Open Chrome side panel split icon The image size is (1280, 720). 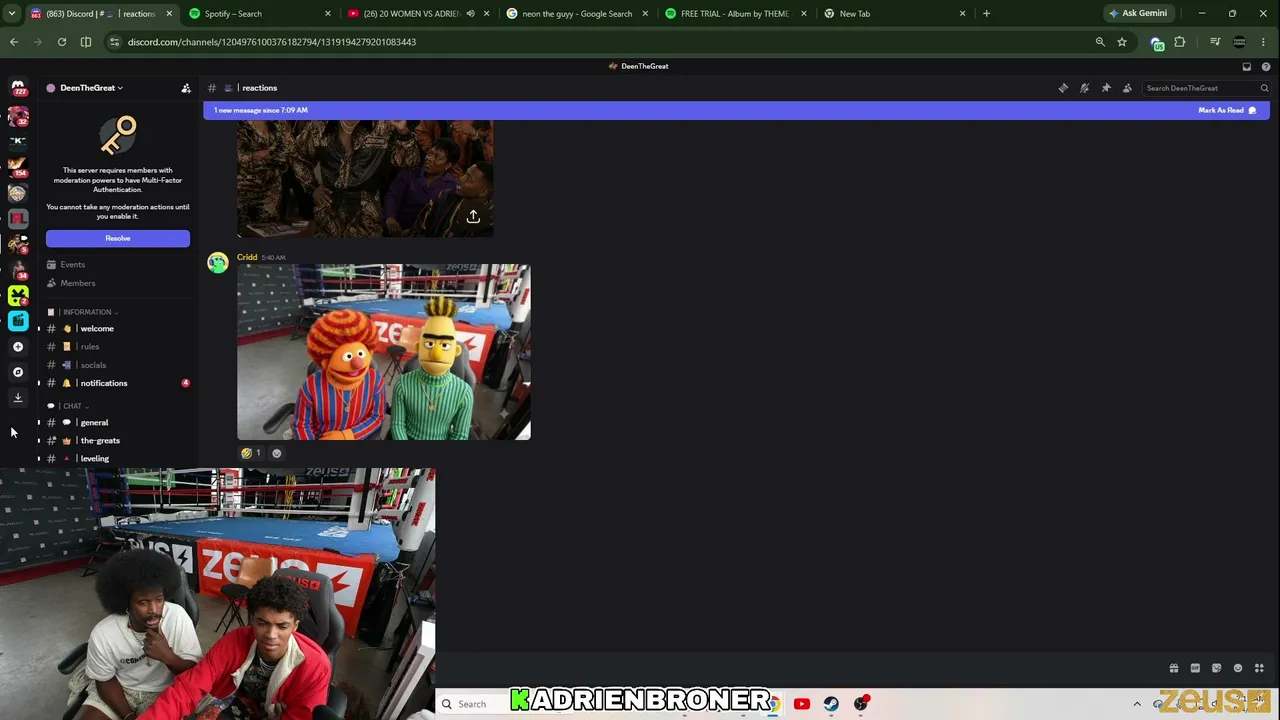point(86,42)
